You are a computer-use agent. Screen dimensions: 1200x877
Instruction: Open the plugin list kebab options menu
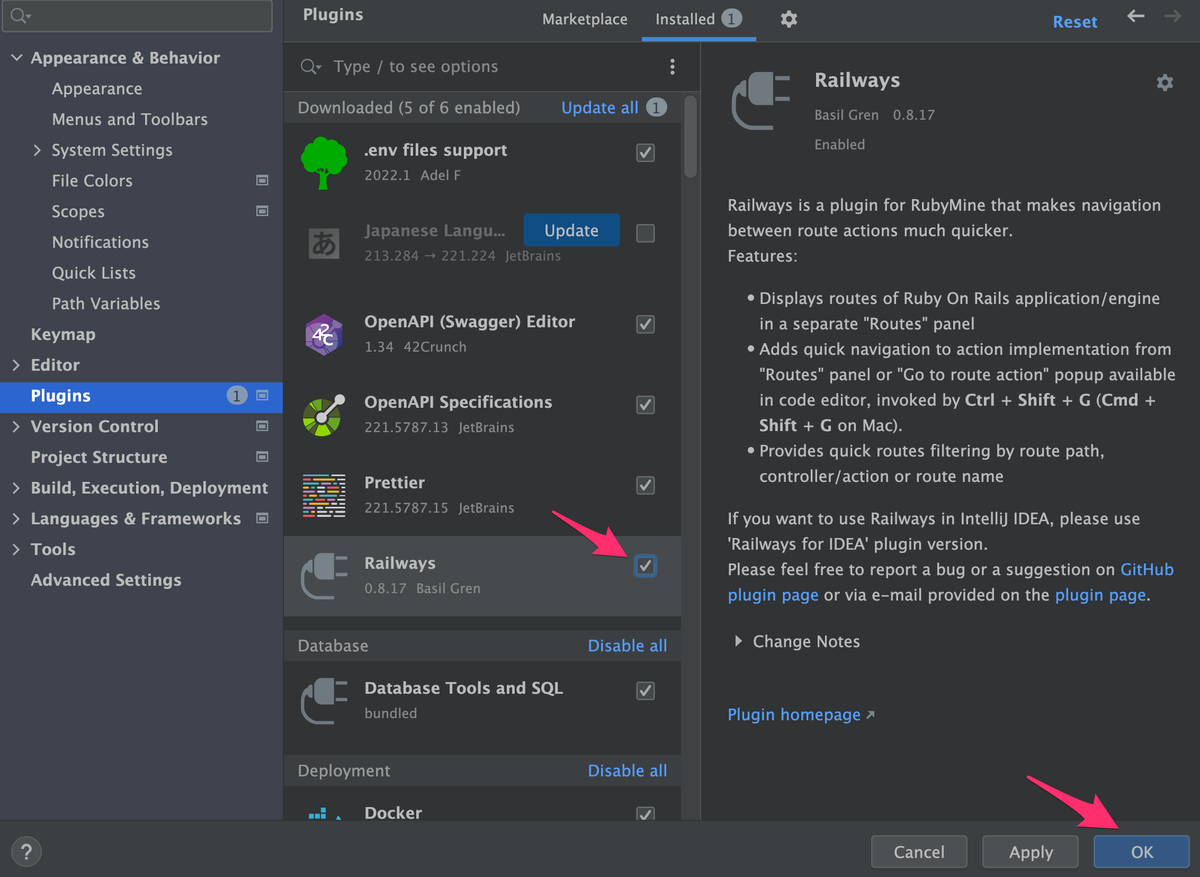672,67
